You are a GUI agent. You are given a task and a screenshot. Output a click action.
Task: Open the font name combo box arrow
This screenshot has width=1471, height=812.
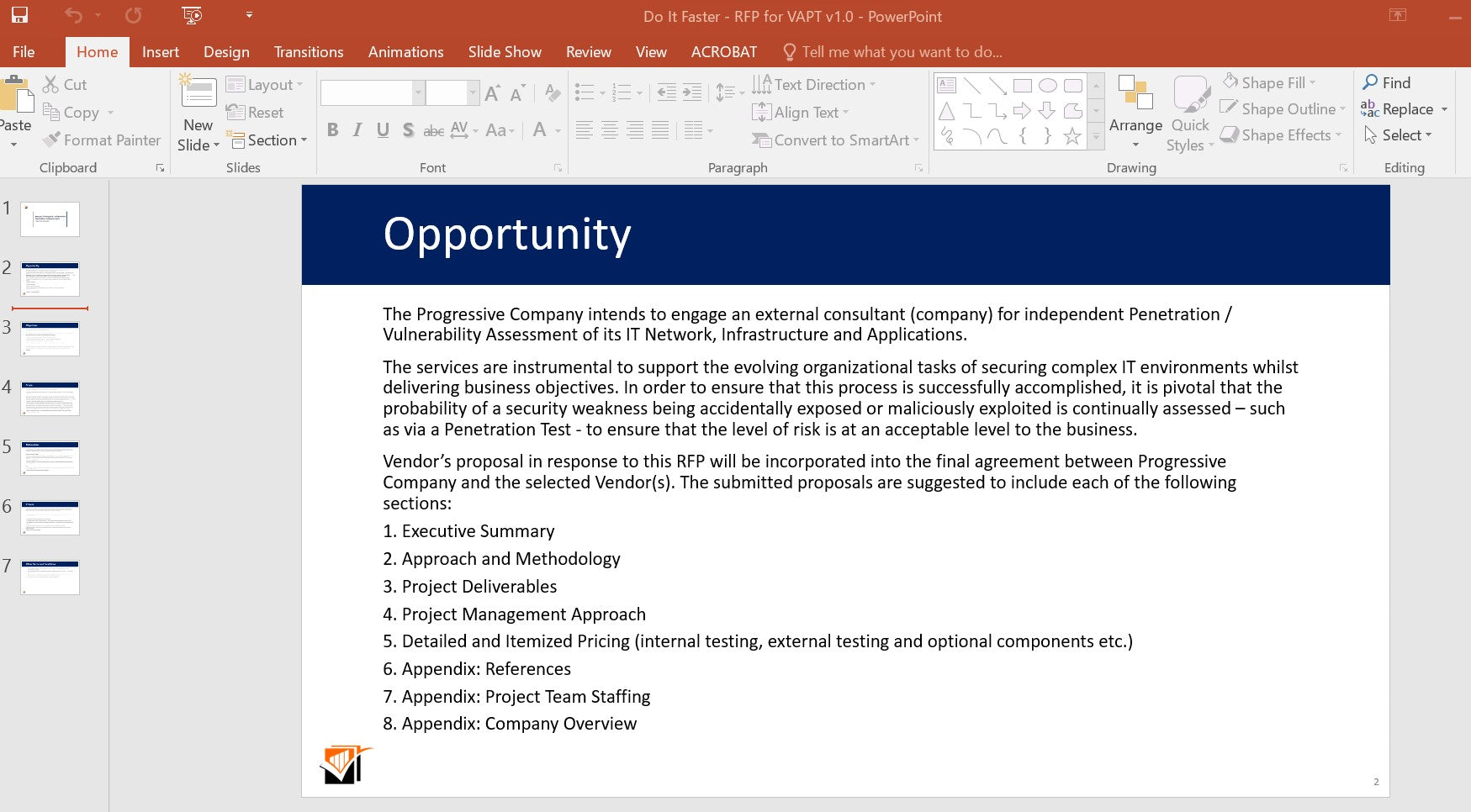coord(418,92)
